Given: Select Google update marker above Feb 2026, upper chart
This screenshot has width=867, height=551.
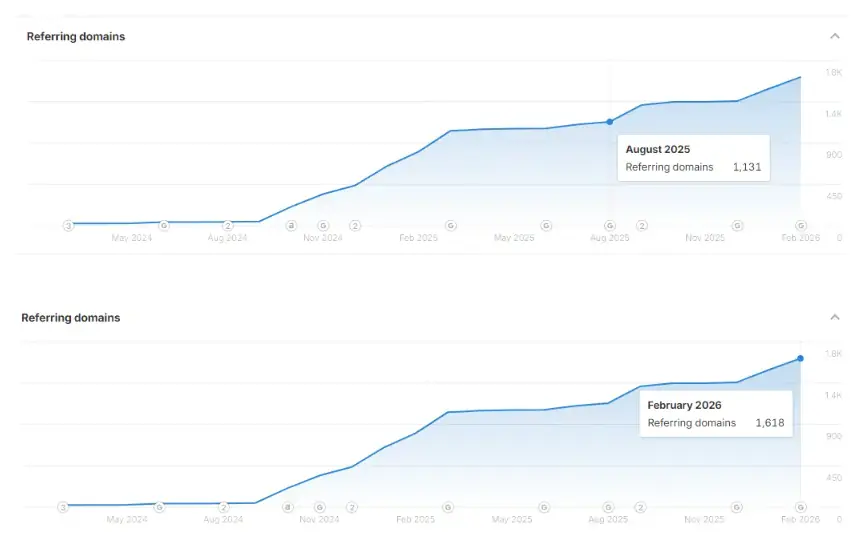Looking at the screenshot, I should click(801, 225).
